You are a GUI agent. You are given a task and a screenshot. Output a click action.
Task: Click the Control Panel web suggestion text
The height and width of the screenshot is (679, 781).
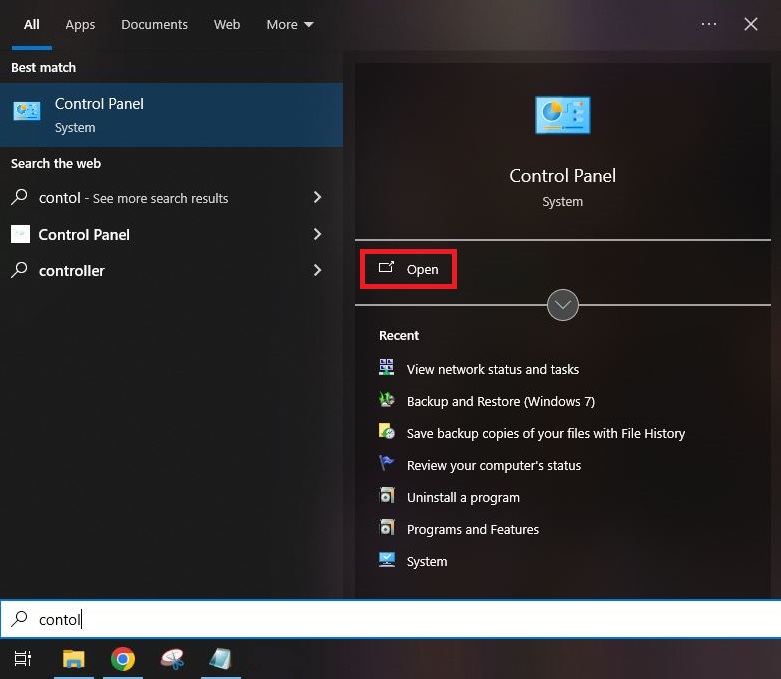pyautogui.click(x=84, y=234)
